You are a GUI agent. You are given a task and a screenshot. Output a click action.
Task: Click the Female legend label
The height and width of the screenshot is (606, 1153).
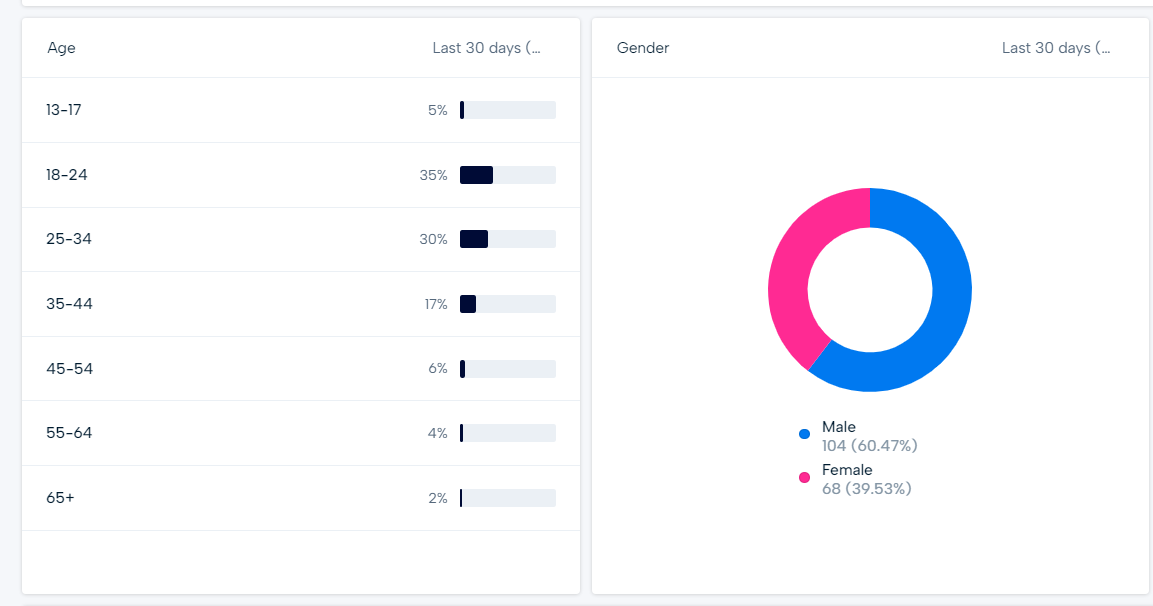pos(848,470)
